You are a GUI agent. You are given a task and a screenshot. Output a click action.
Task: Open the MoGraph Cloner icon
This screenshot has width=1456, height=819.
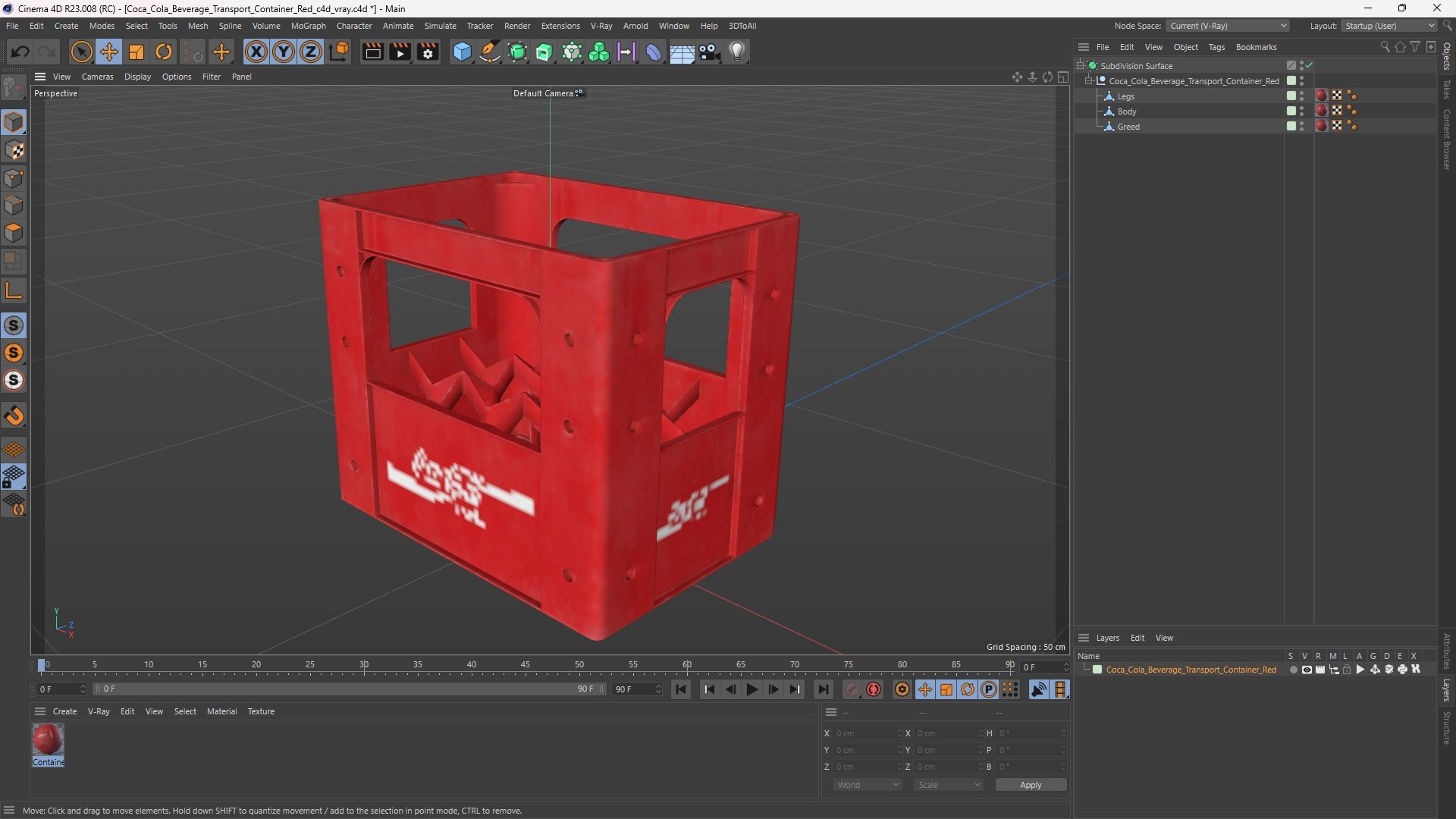[599, 52]
